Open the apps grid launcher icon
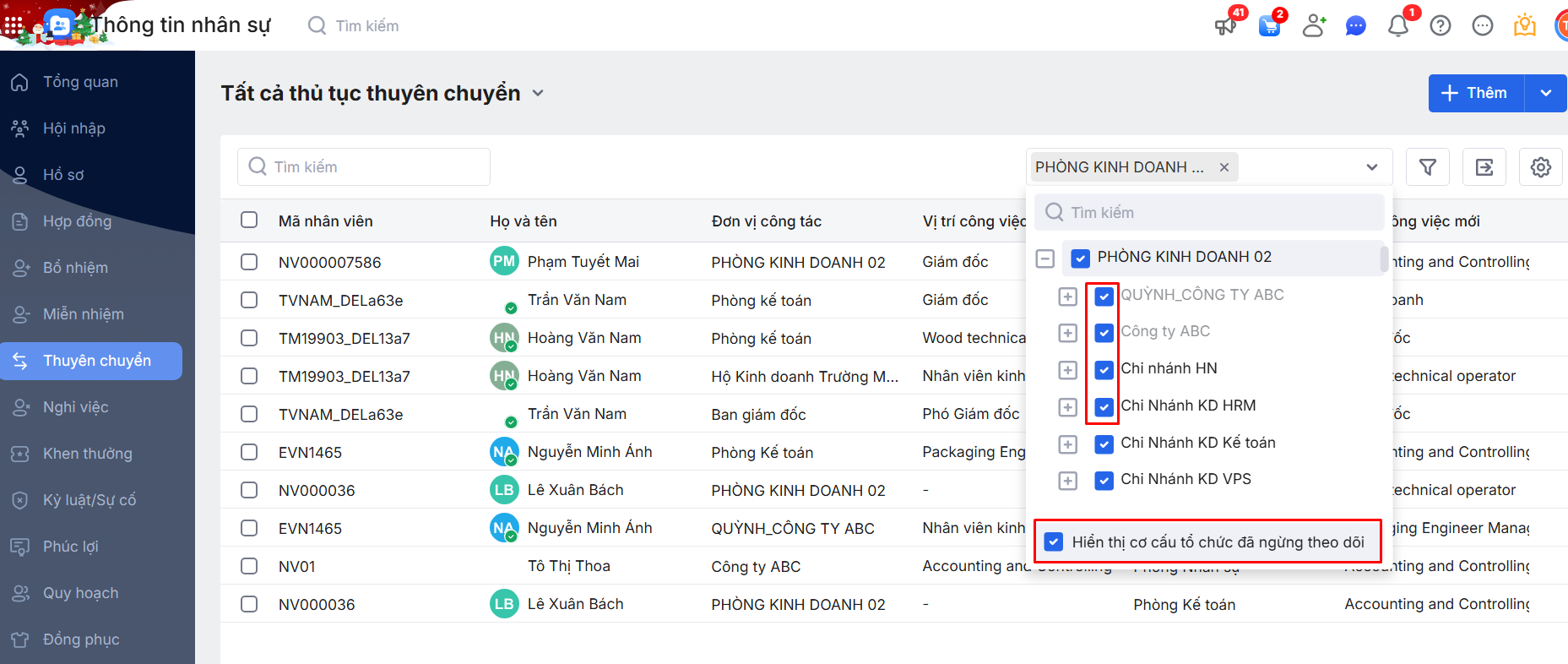The width and height of the screenshot is (1568, 664). click(x=14, y=25)
